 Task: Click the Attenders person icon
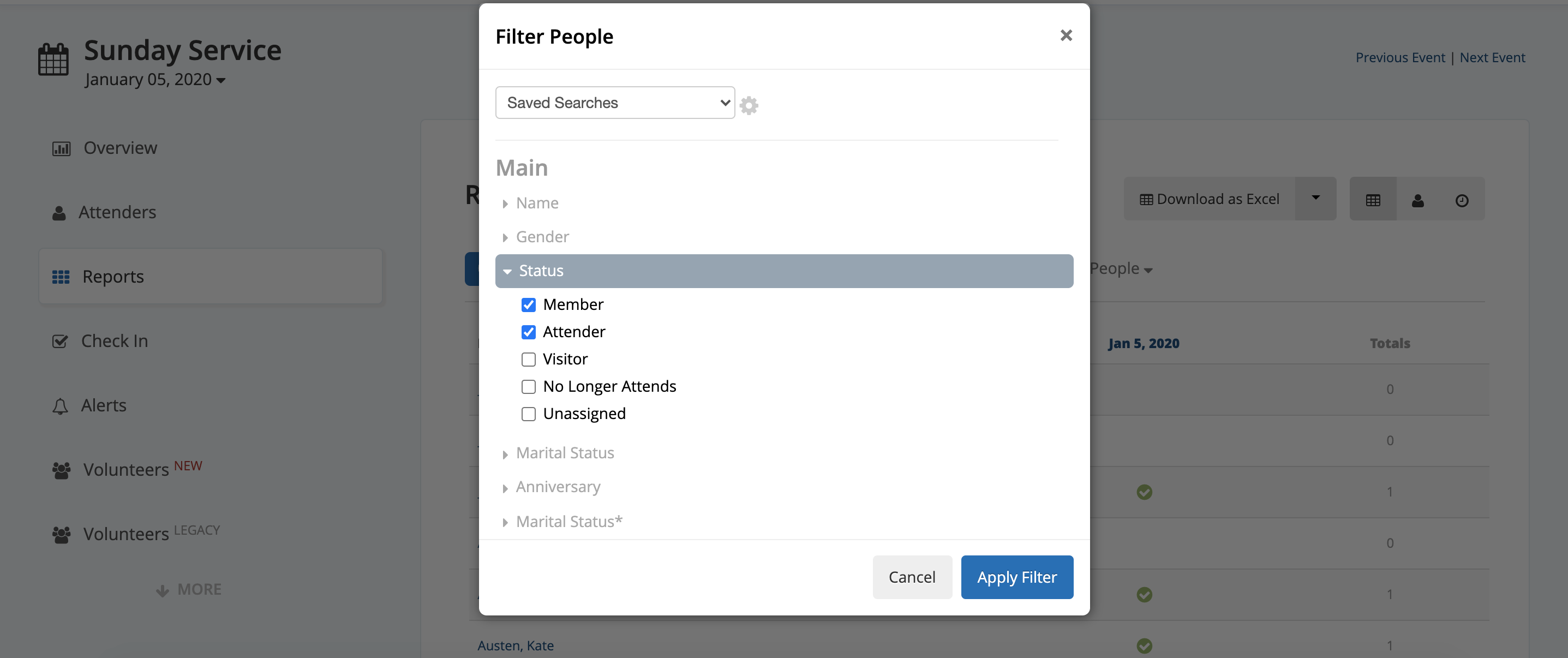(59, 213)
